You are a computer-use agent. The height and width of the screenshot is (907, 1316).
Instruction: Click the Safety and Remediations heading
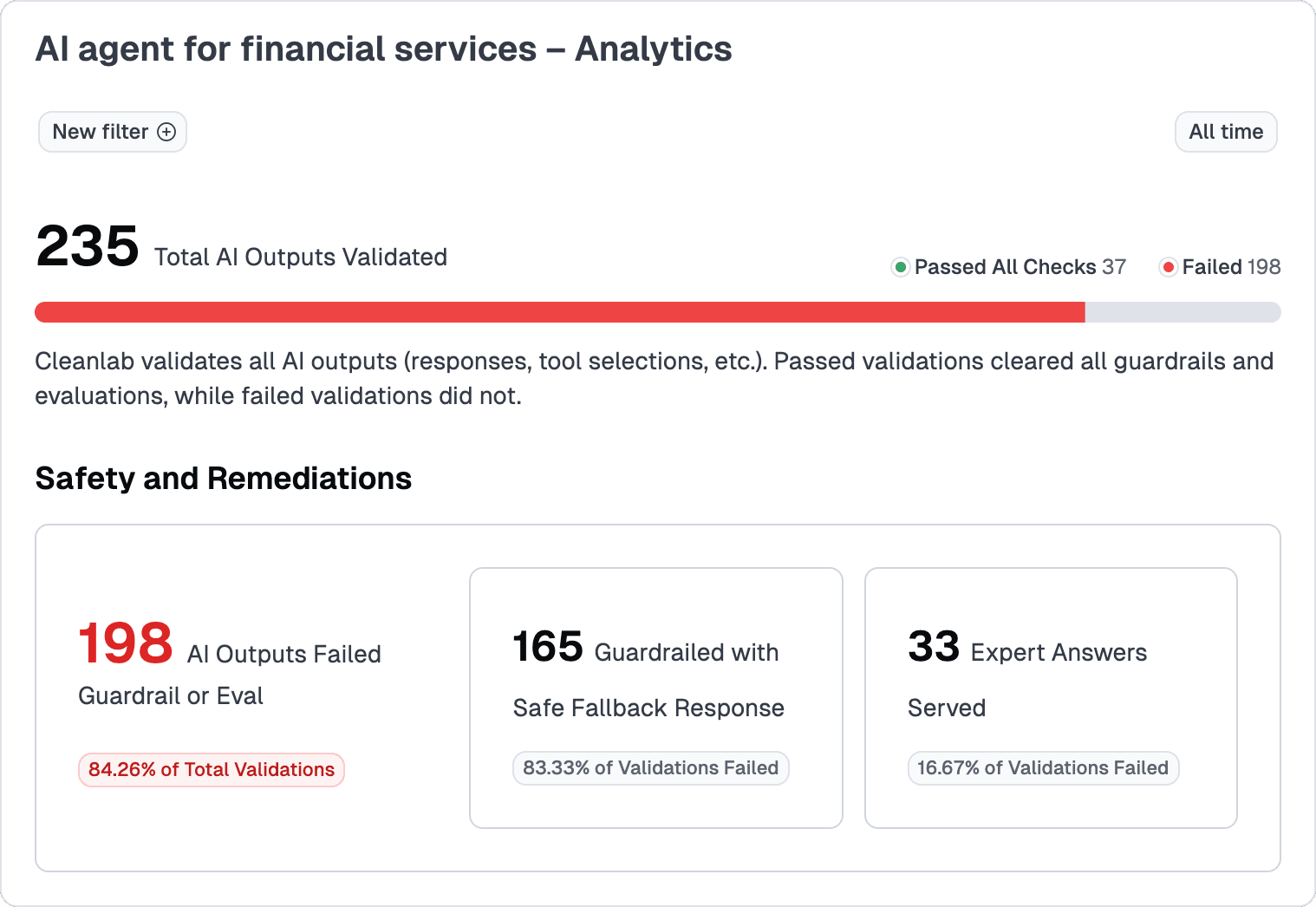coord(223,479)
